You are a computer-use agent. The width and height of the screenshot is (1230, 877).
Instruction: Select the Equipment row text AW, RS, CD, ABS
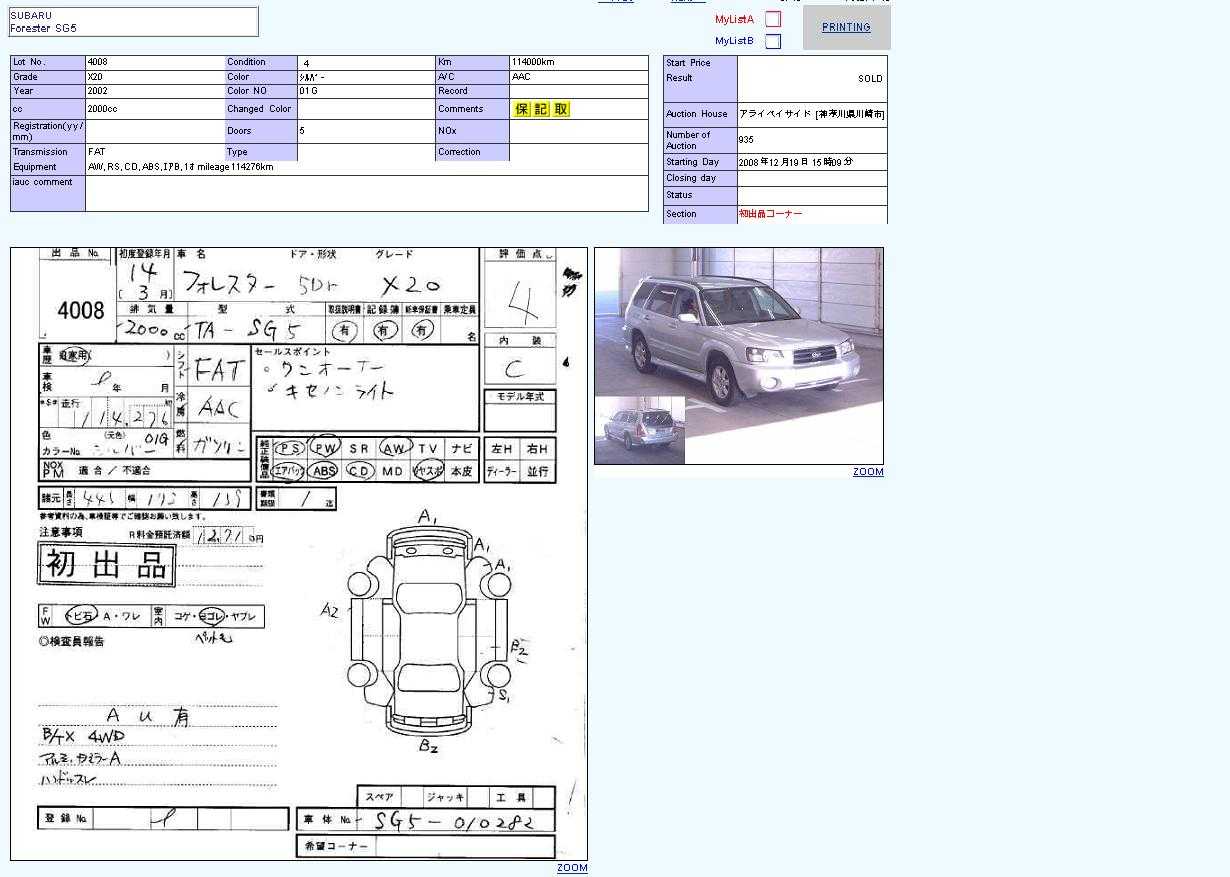click(x=180, y=167)
